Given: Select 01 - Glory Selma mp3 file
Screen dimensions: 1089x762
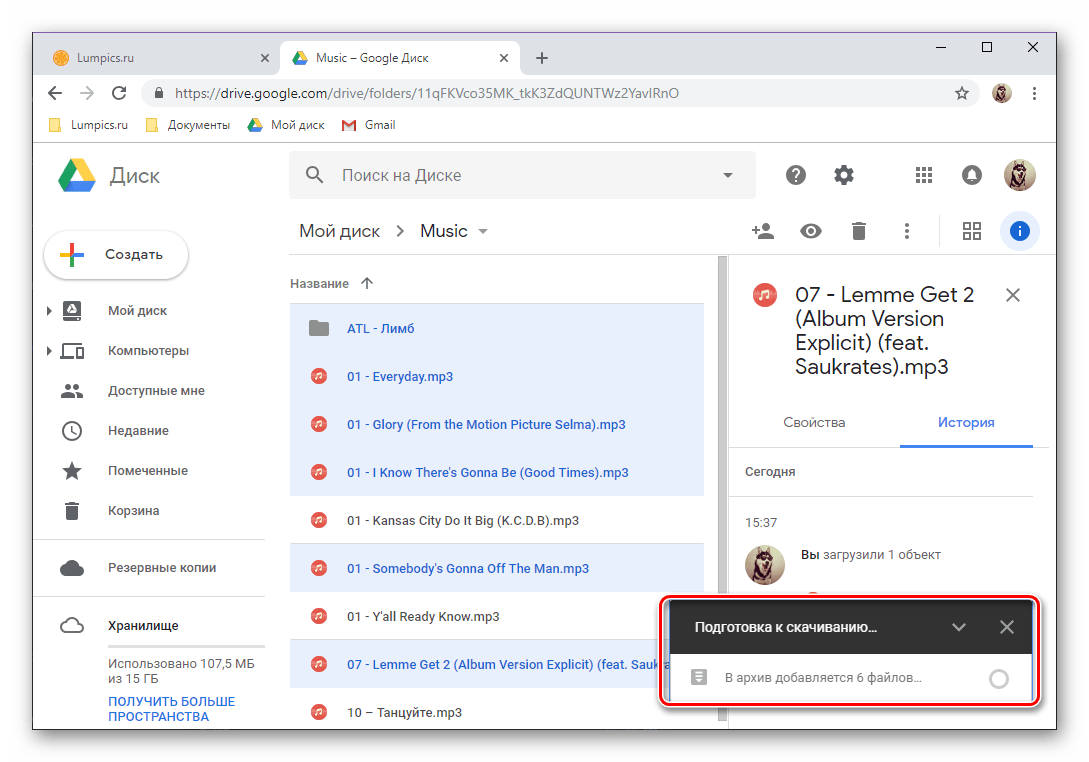Looking at the screenshot, I should point(497,424).
